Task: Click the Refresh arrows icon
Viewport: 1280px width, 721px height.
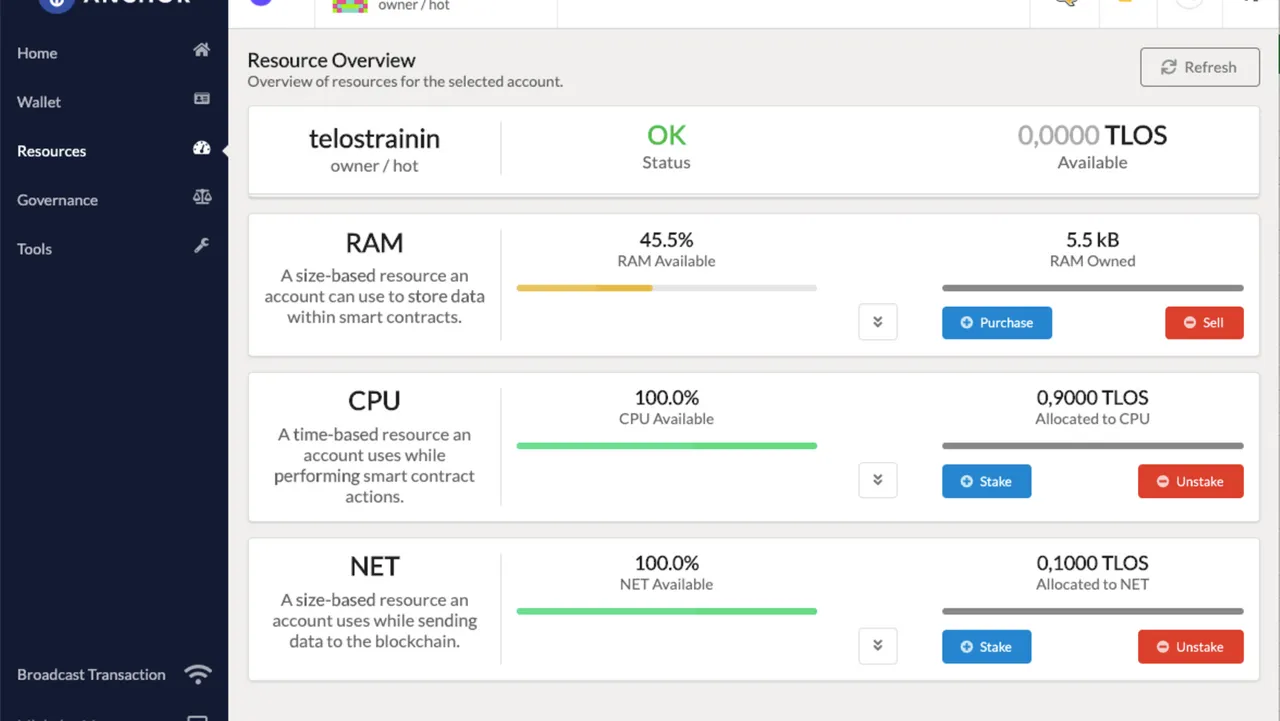Action: [1168, 67]
